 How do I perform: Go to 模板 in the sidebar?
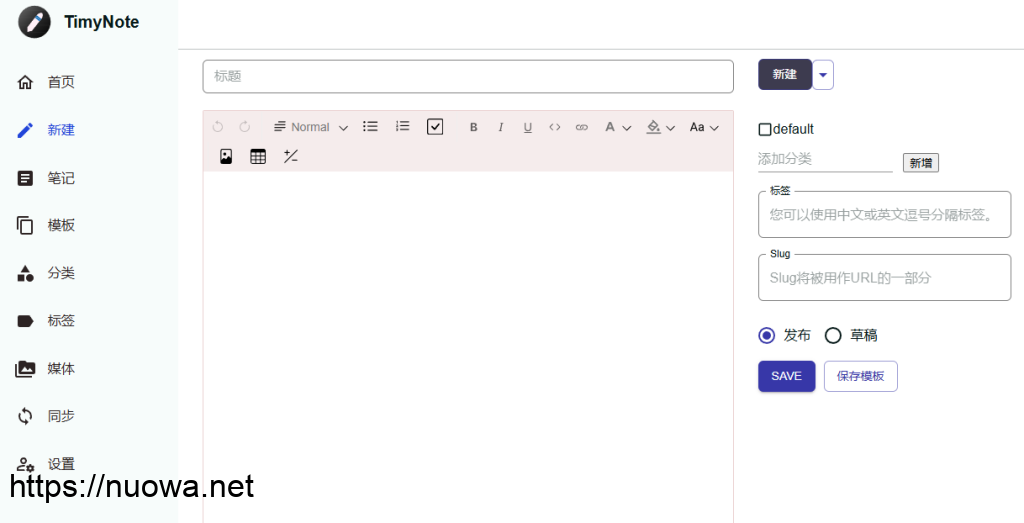pos(60,225)
